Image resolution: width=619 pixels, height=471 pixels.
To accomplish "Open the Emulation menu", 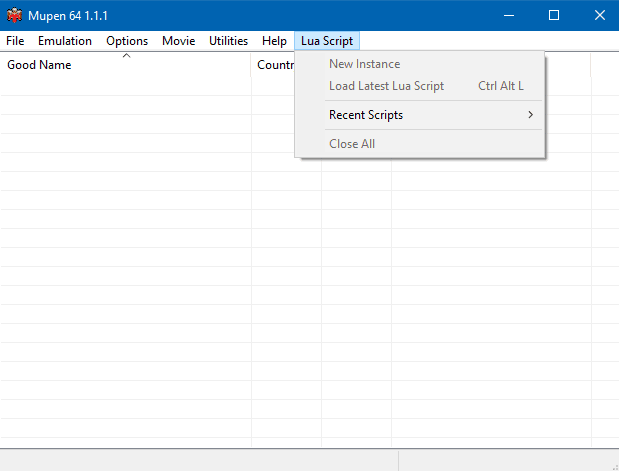I will [x=65, y=41].
